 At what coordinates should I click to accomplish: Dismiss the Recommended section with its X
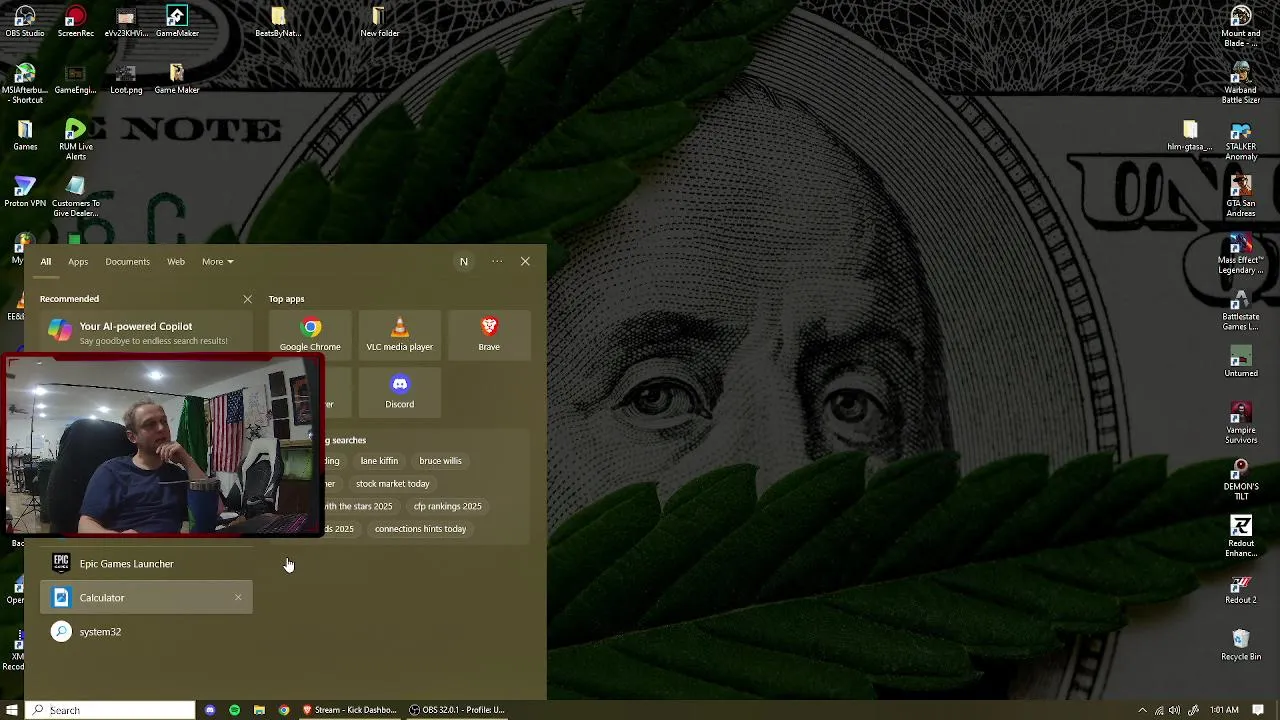(247, 299)
